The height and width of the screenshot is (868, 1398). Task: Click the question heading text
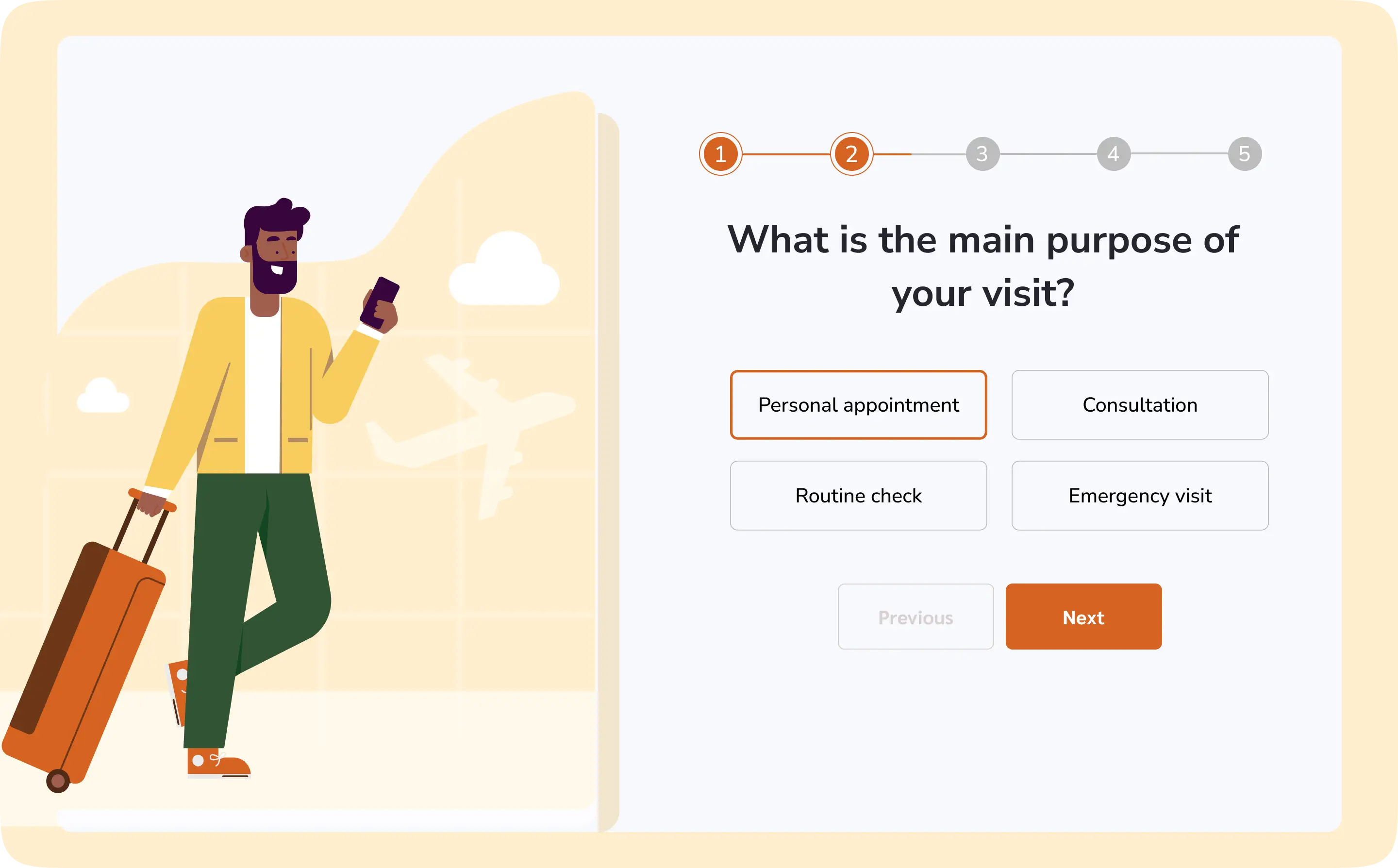tap(982, 266)
